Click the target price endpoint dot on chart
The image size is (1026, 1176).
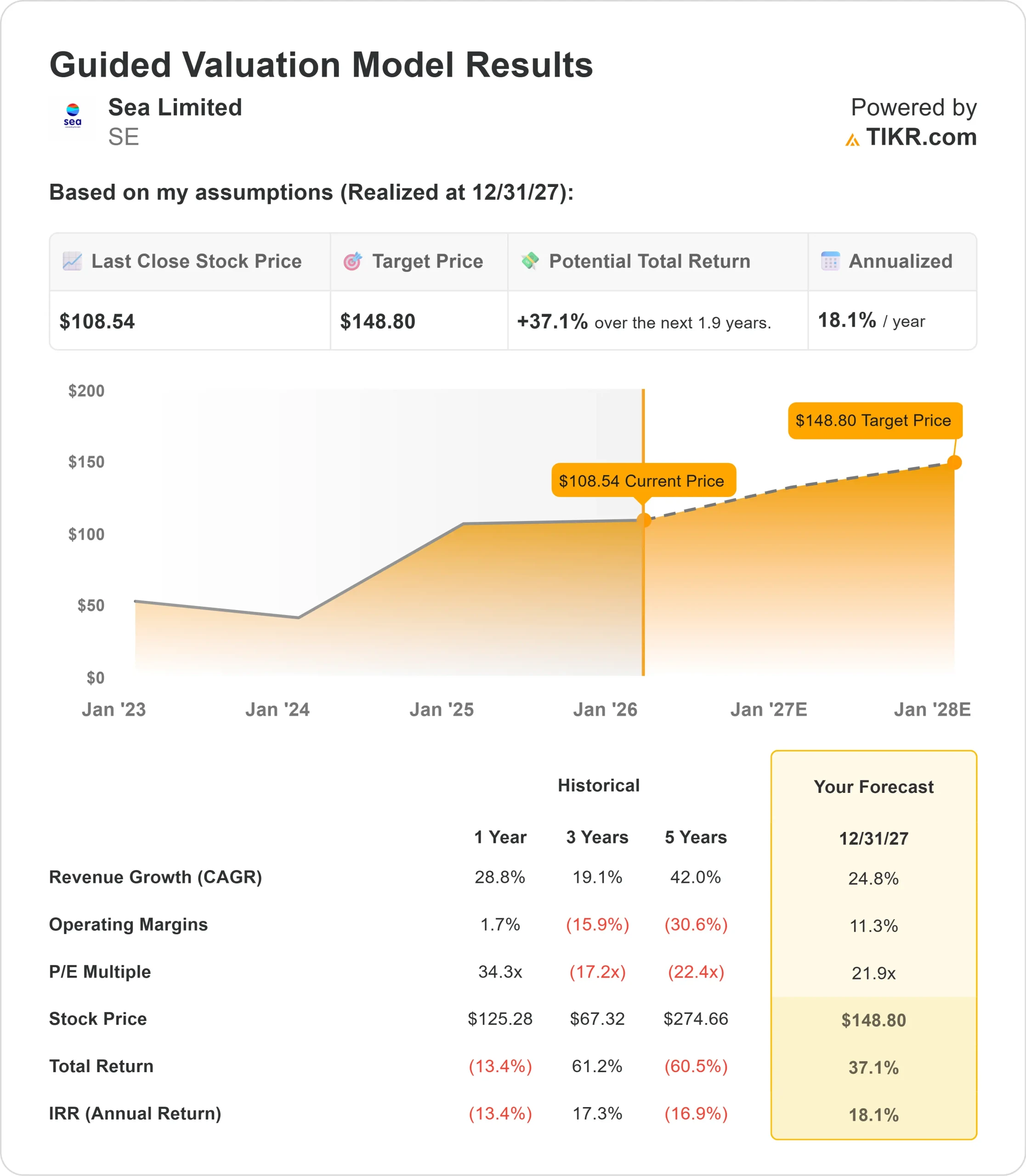click(954, 462)
